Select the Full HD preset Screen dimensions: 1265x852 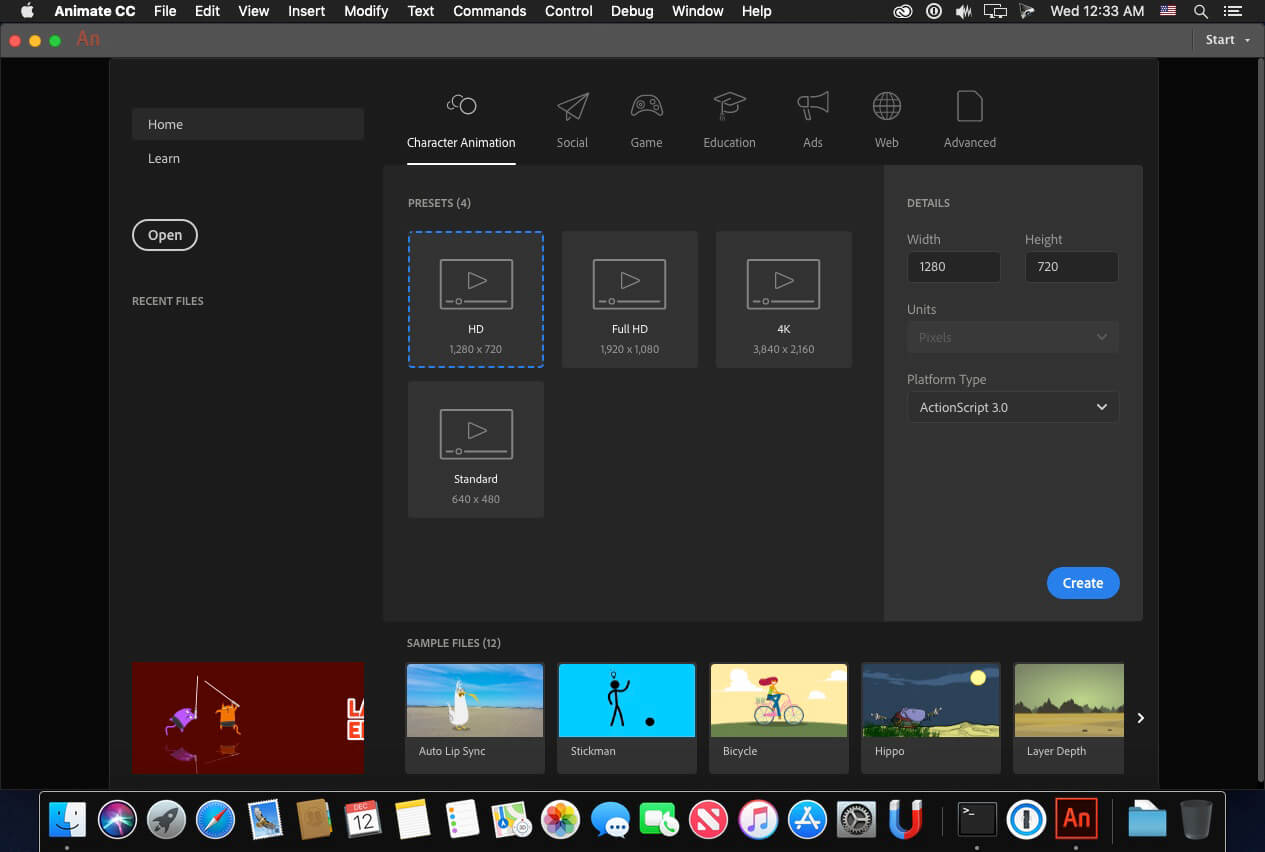tap(630, 299)
